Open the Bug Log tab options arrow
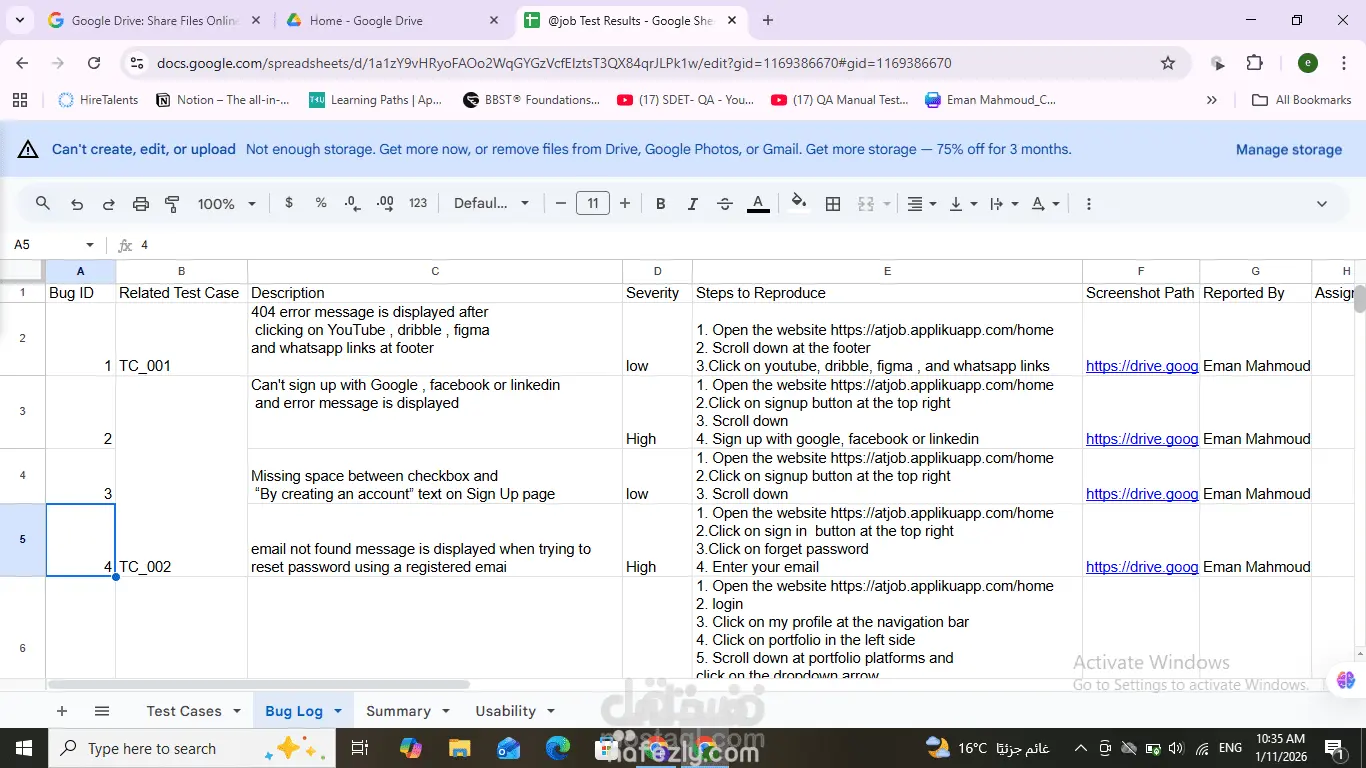 (x=338, y=711)
